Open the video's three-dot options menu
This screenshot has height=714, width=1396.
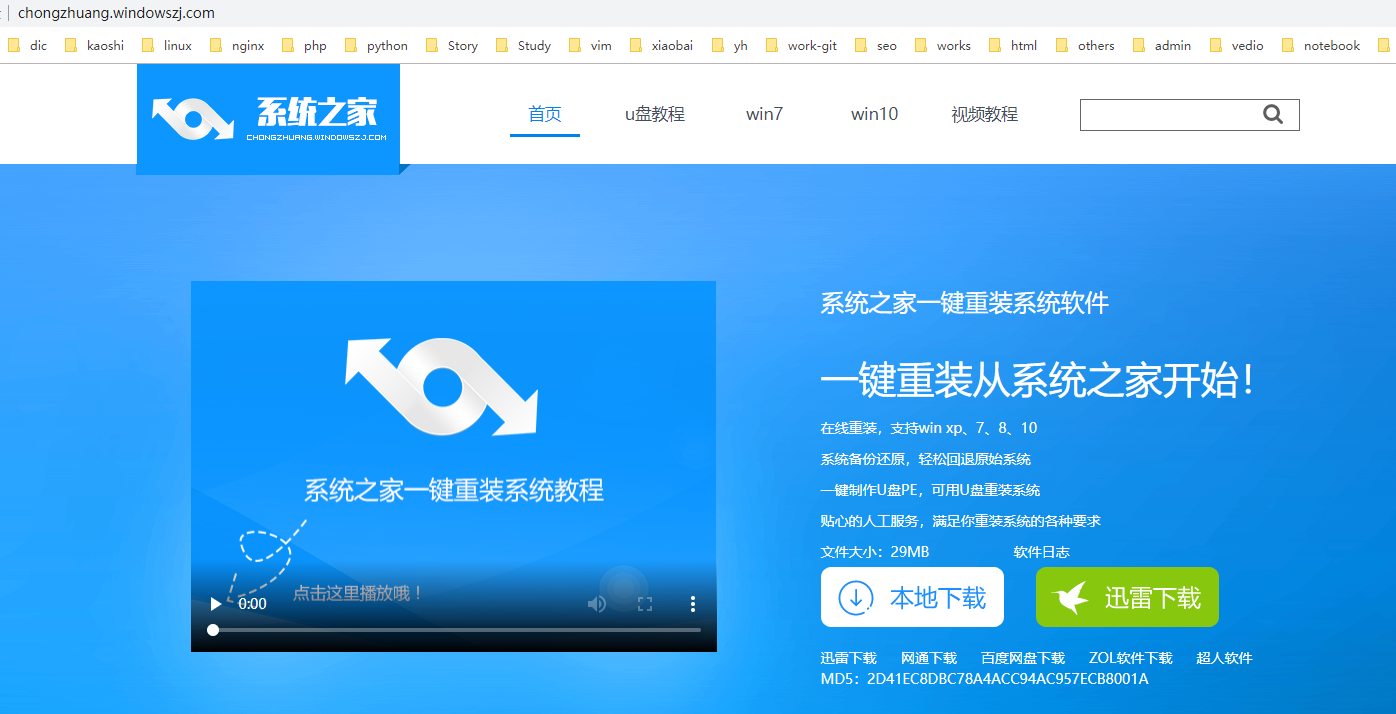point(692,604)
